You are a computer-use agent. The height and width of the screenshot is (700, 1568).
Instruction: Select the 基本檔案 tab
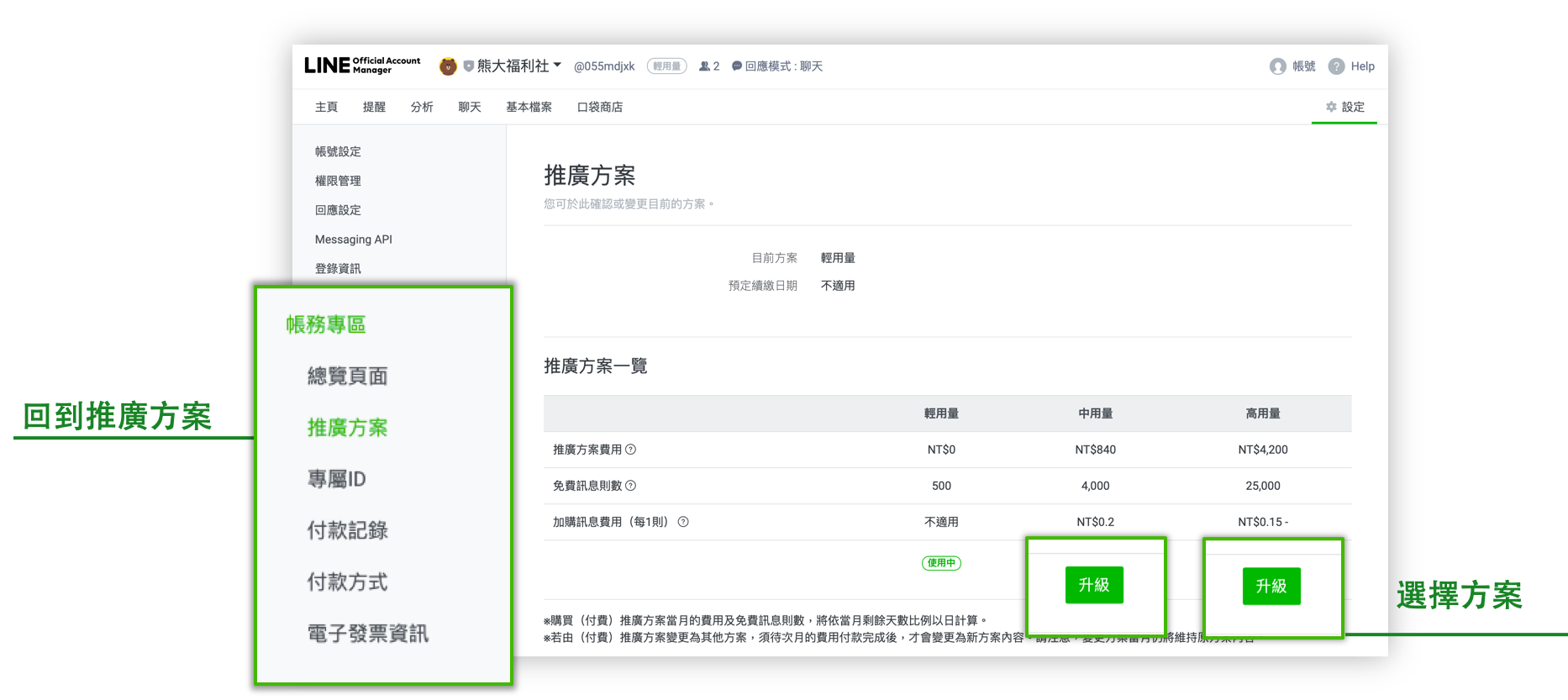coord(529,107)
